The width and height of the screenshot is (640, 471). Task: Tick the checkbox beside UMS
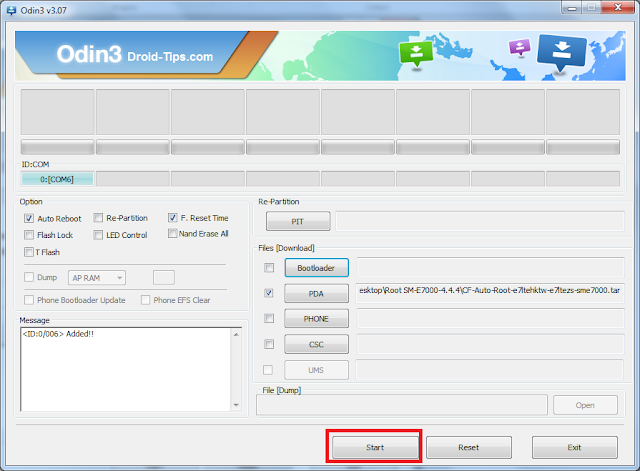click(x=268, y=370)
